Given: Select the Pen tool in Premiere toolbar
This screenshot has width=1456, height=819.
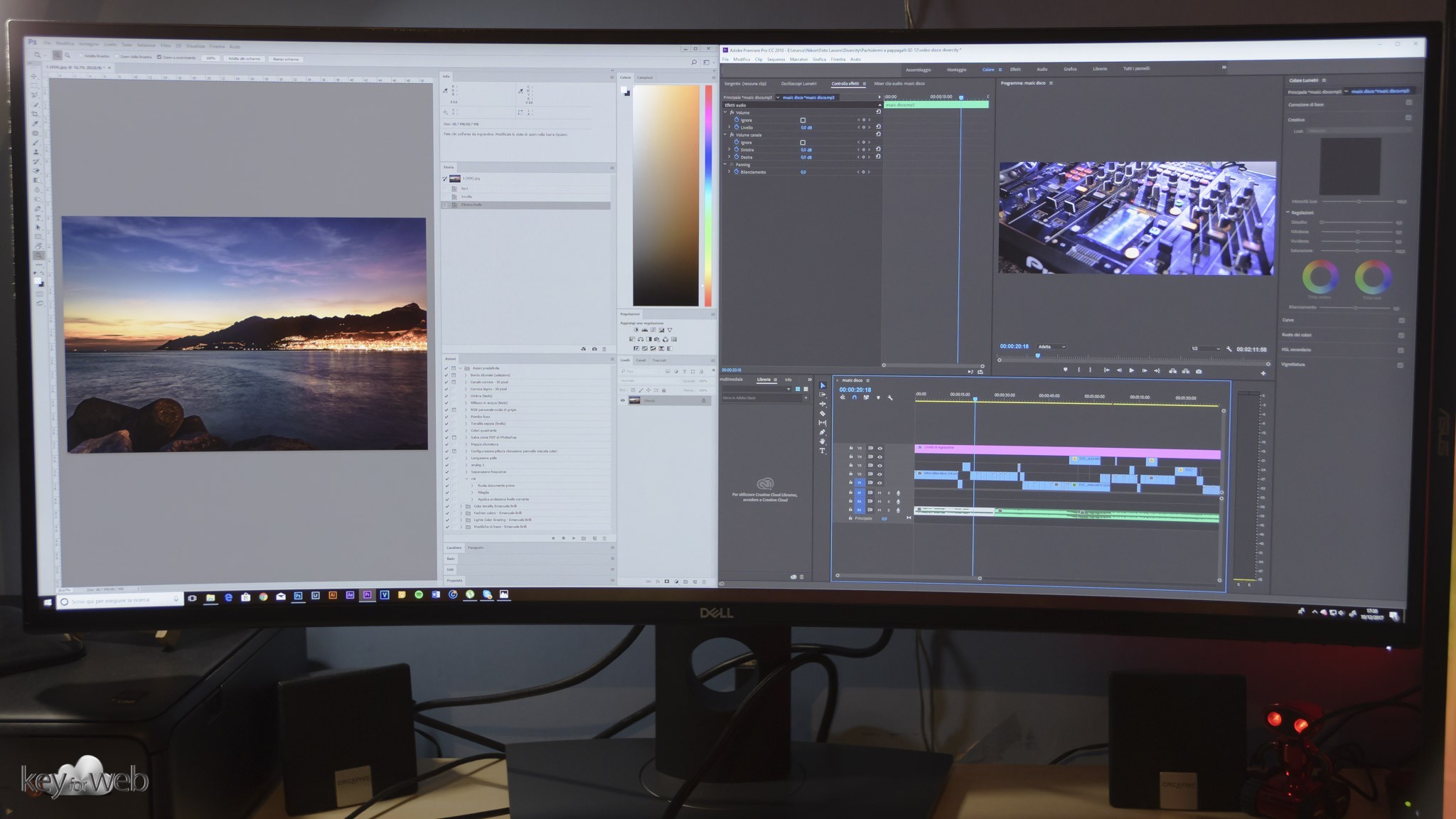Looking at the screenshot, I should coord(823,432).
